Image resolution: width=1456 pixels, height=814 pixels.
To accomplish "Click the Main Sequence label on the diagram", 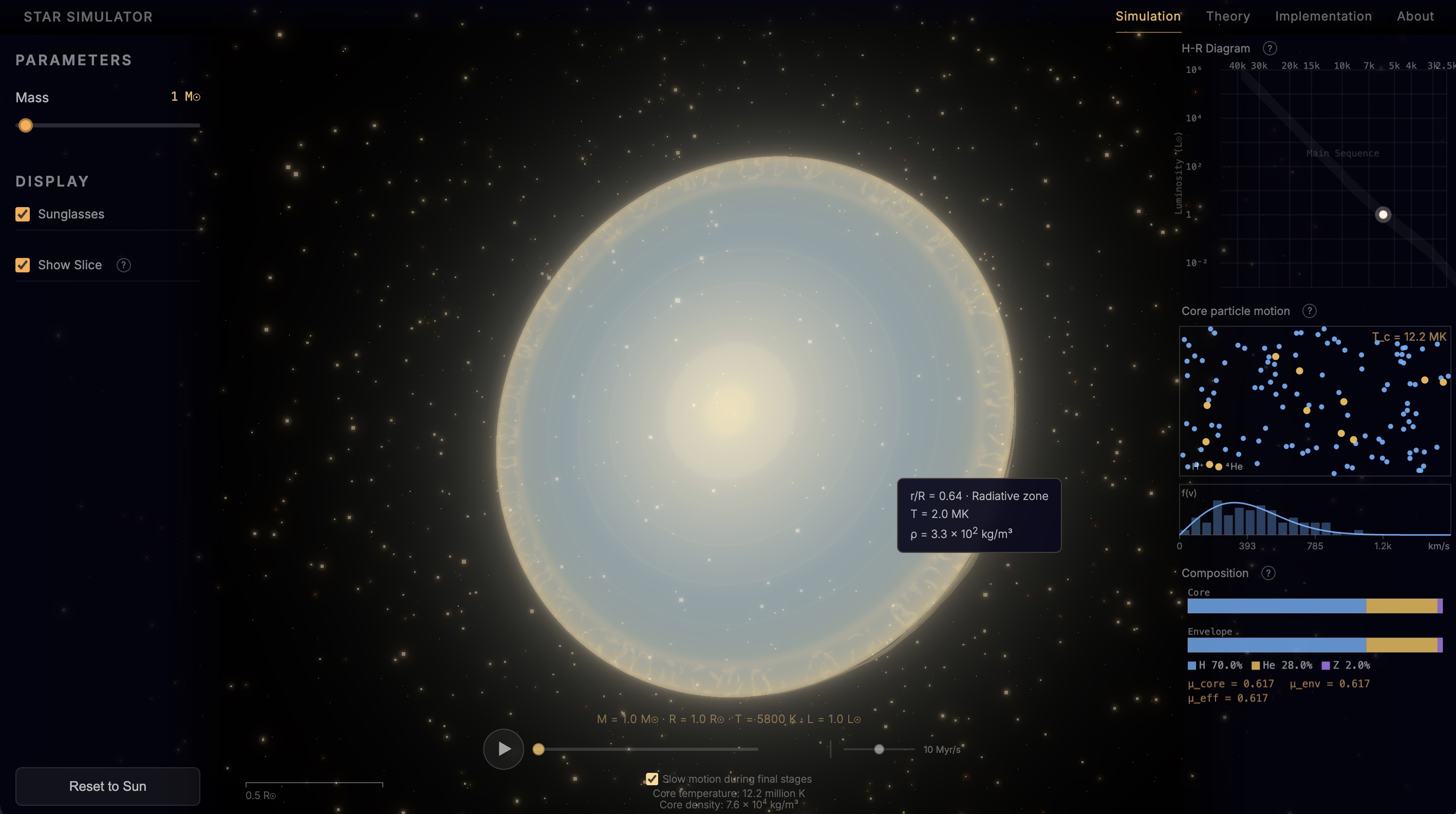I will [x=1342, y=153].
